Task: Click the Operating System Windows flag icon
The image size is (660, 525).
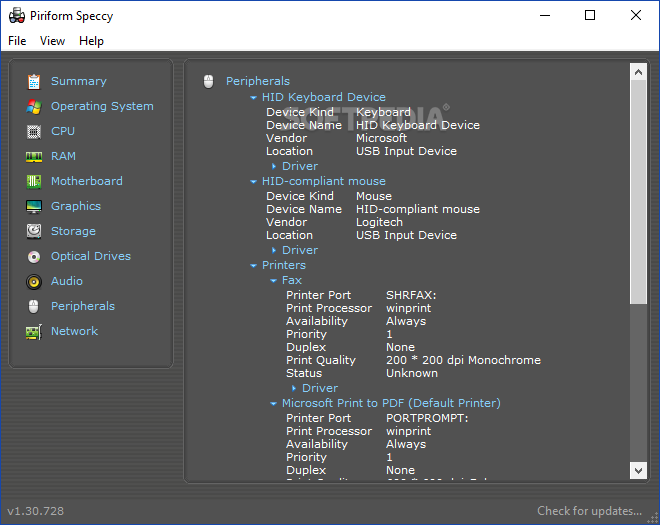Action: 34,107
